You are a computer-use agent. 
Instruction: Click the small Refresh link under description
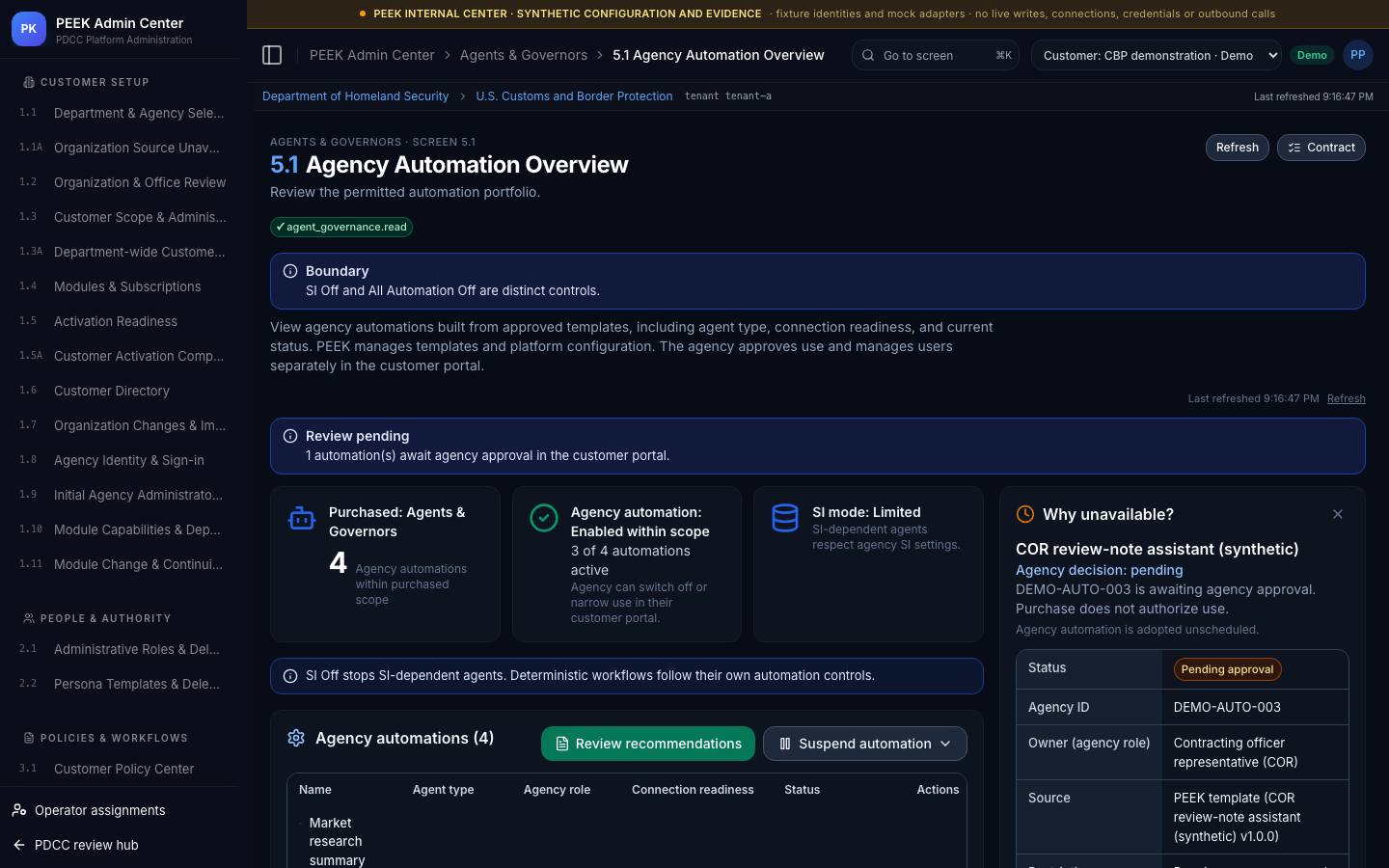(1346, 398)
